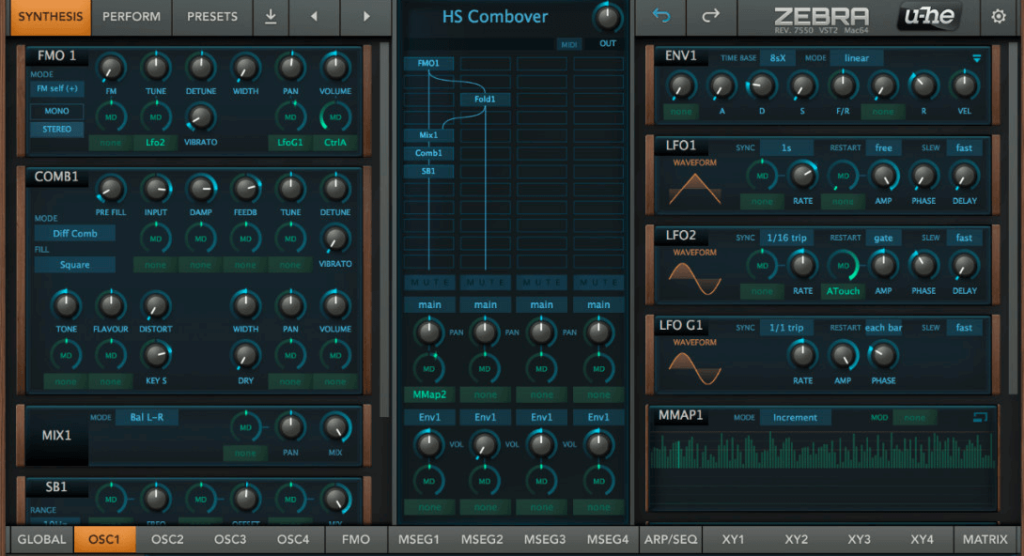Open the MATRIX tab at the bottom
Viewport: 1024px width, 556px height.
tap(985, 540)
